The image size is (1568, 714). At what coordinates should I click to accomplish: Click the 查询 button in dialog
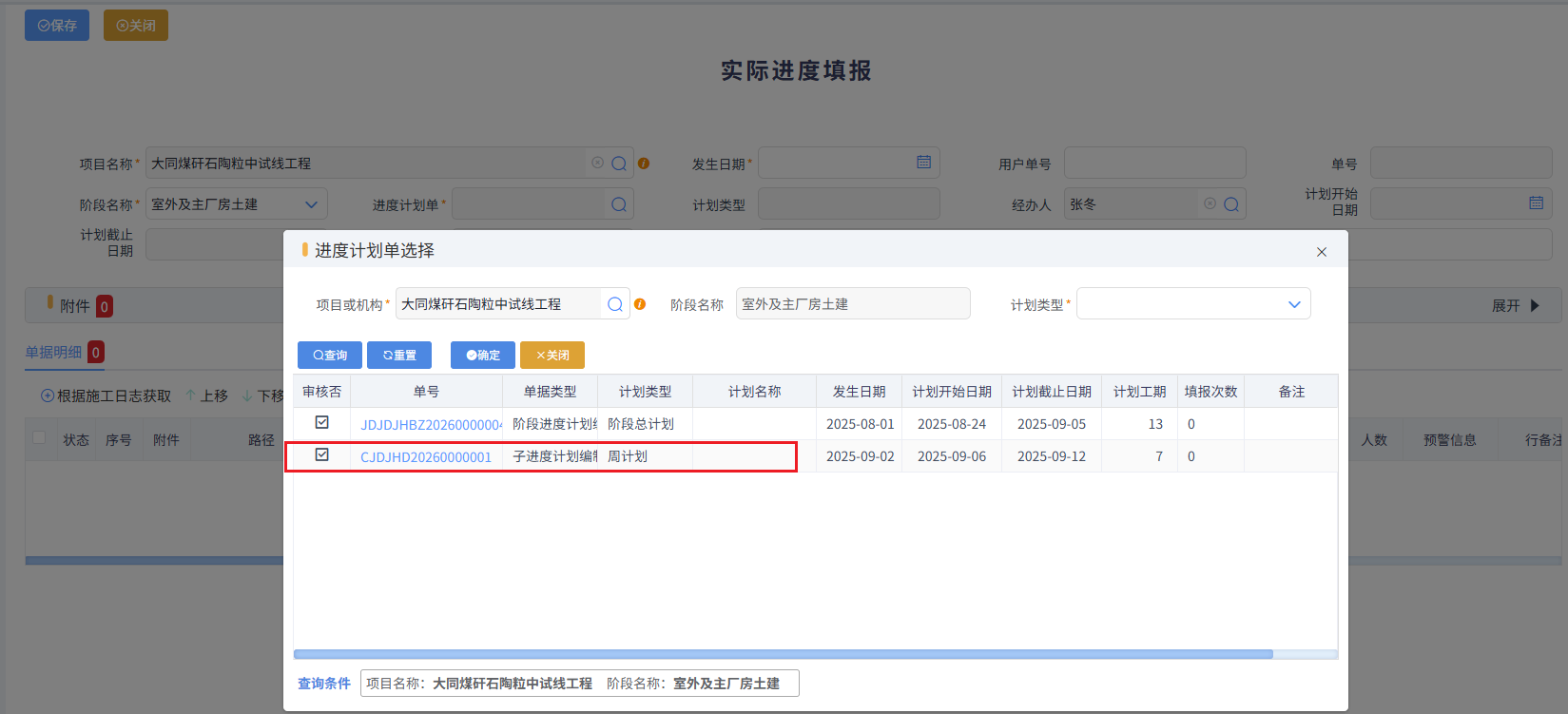pyautogui.click(x=330, y=355)
